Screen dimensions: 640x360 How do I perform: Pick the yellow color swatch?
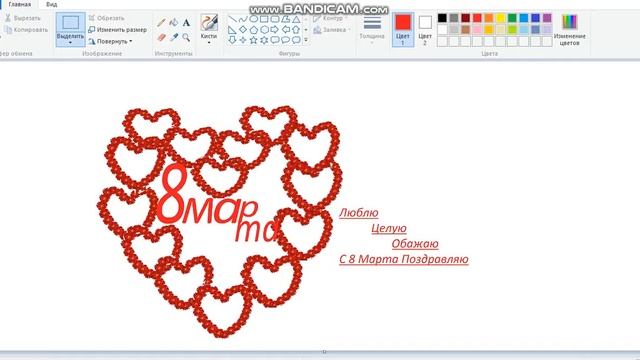coord(500,18)
